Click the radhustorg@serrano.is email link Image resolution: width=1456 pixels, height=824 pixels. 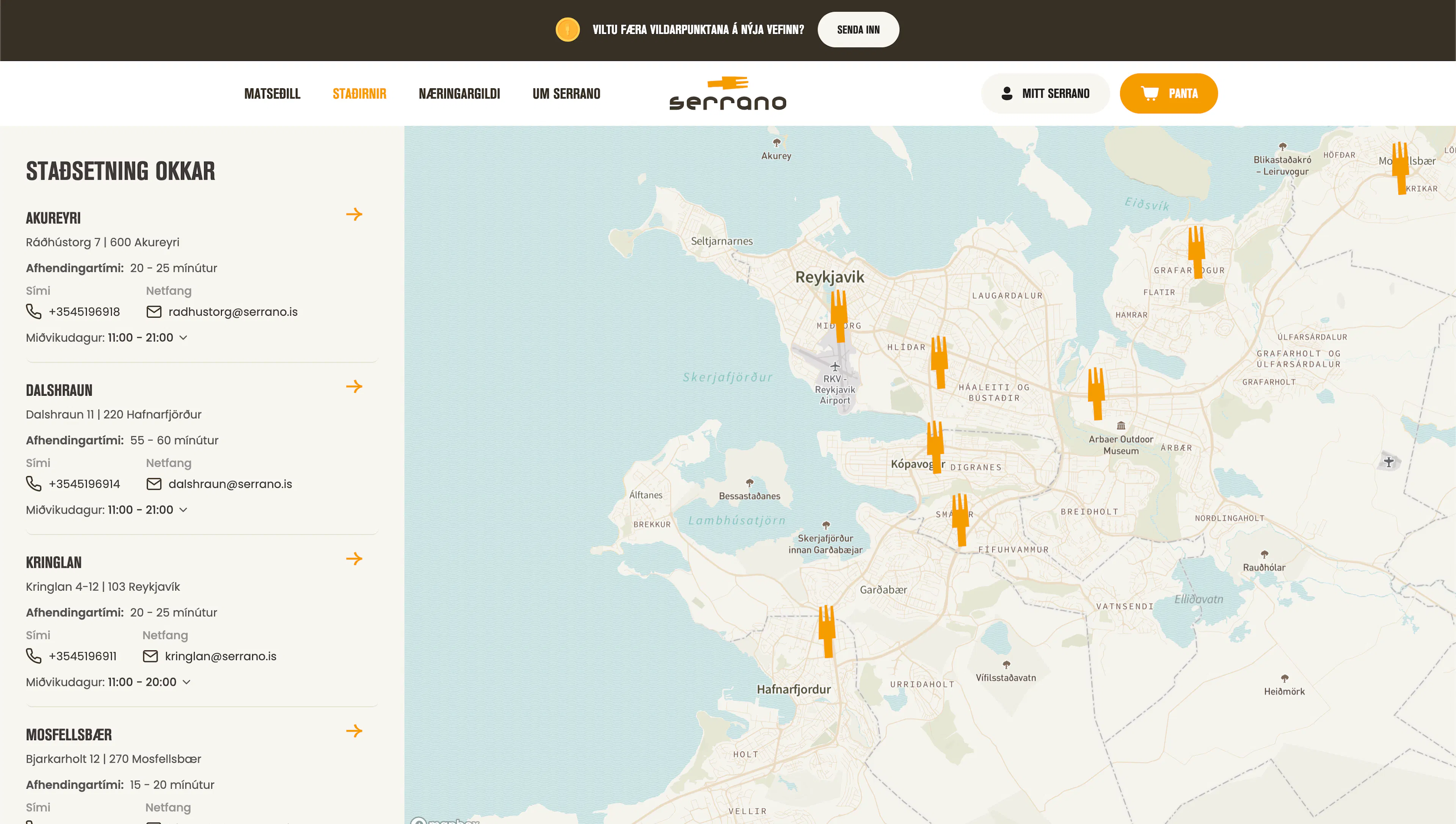point(233,312)
